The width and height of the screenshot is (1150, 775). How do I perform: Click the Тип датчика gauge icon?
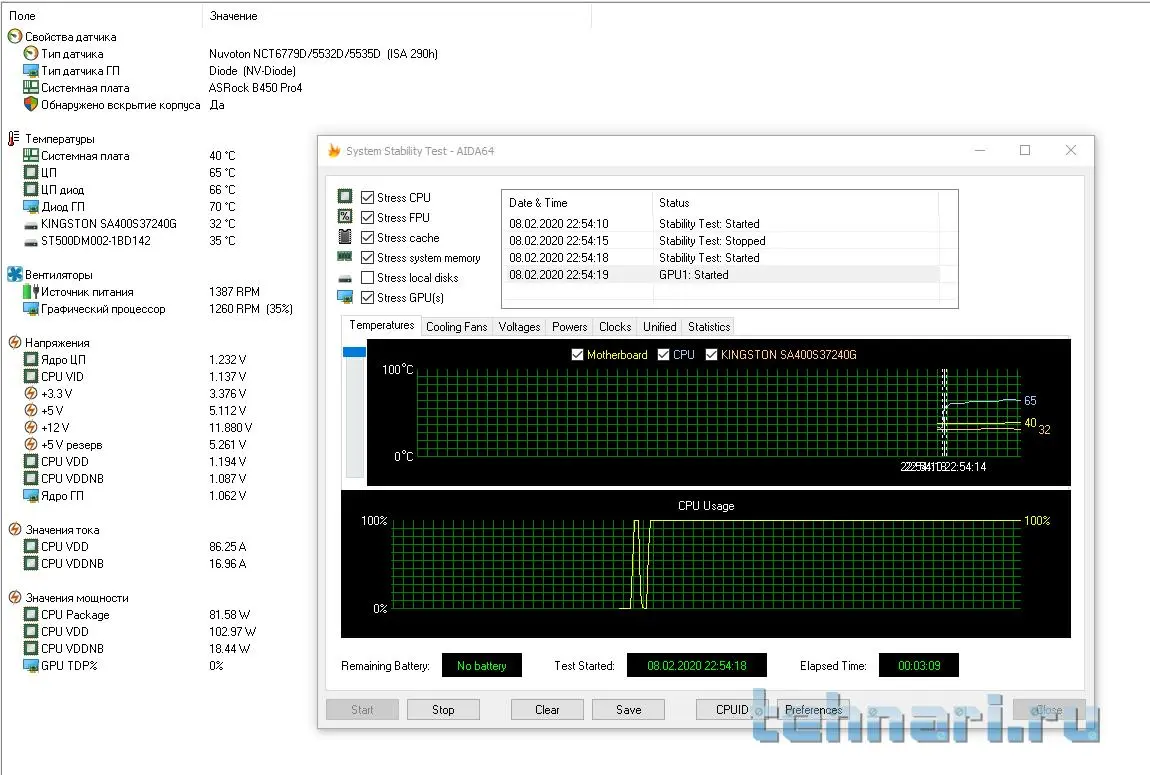click(x=31, y=54)
